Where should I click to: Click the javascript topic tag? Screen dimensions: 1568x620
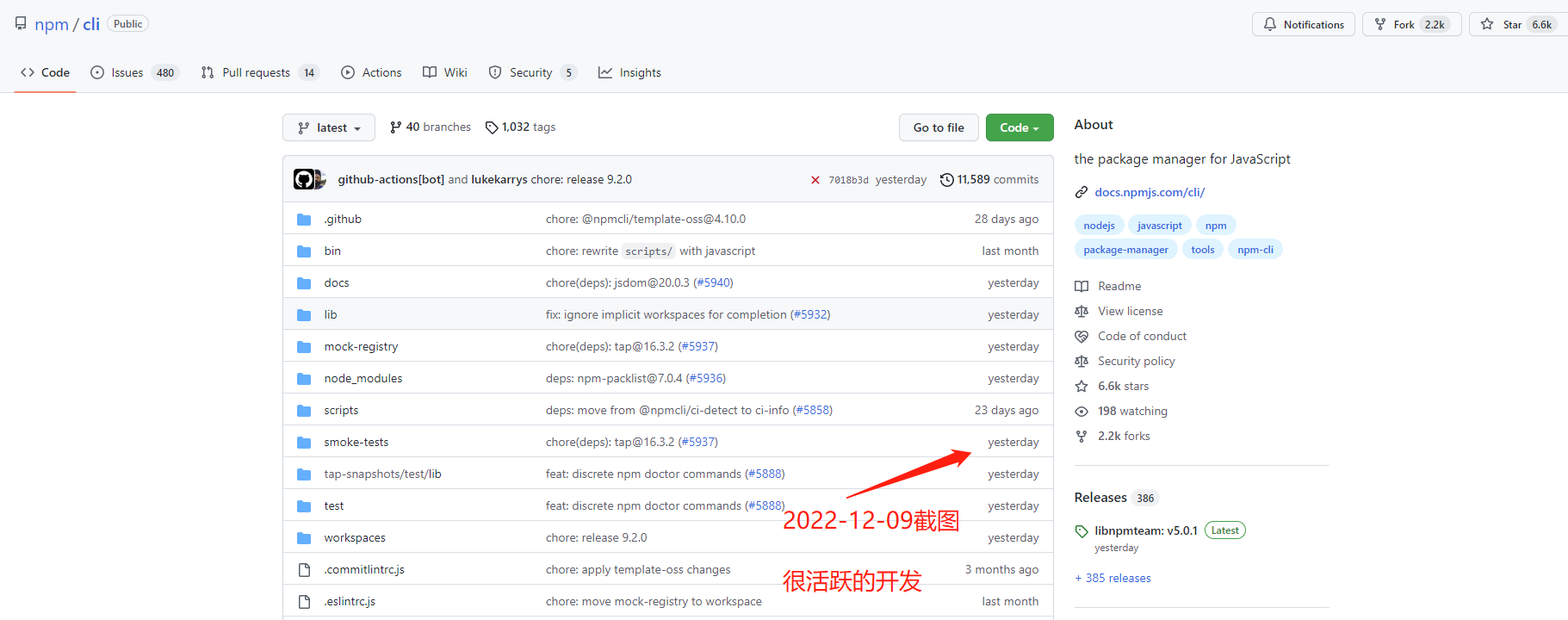(1160, 226)
